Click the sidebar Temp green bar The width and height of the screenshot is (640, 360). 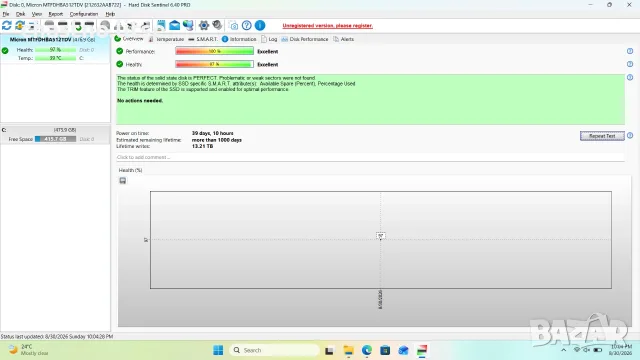tap(56, 58)
